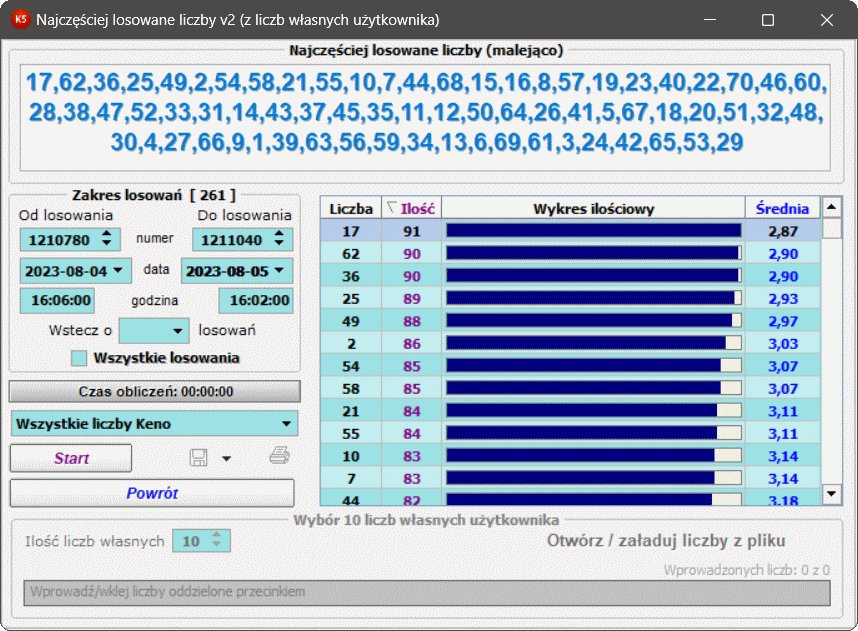Click the save disk icon
The height and width of the screenshot is (631, 858).
[x=198, y=457]
